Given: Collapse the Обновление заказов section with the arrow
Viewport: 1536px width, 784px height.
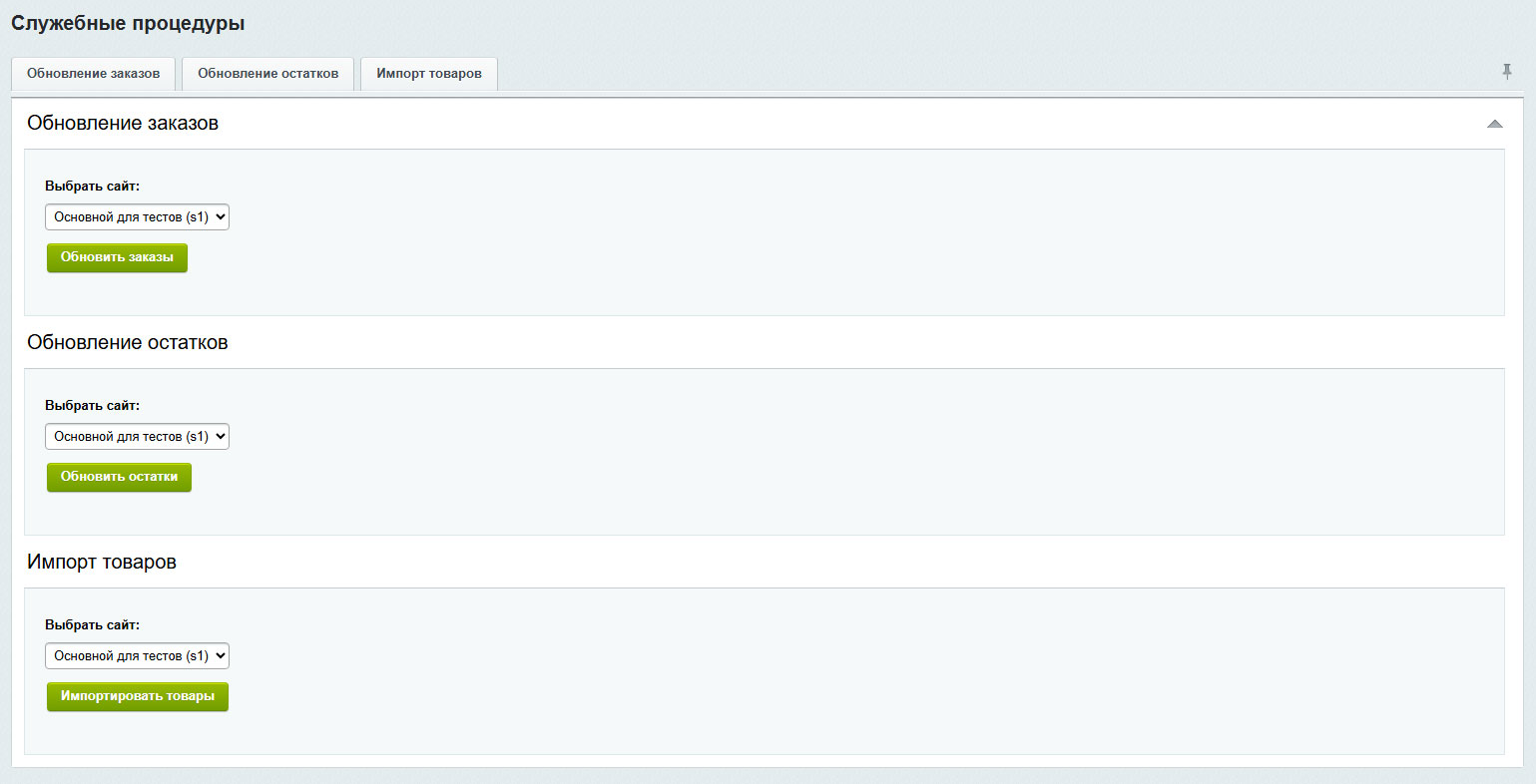Looking at the screenshot, I should (1494, 124).
